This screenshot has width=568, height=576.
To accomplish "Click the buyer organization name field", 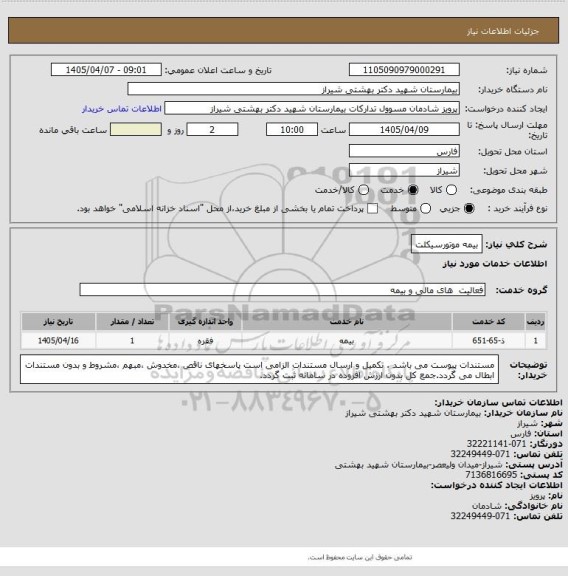I will click(x=294, y=89).
